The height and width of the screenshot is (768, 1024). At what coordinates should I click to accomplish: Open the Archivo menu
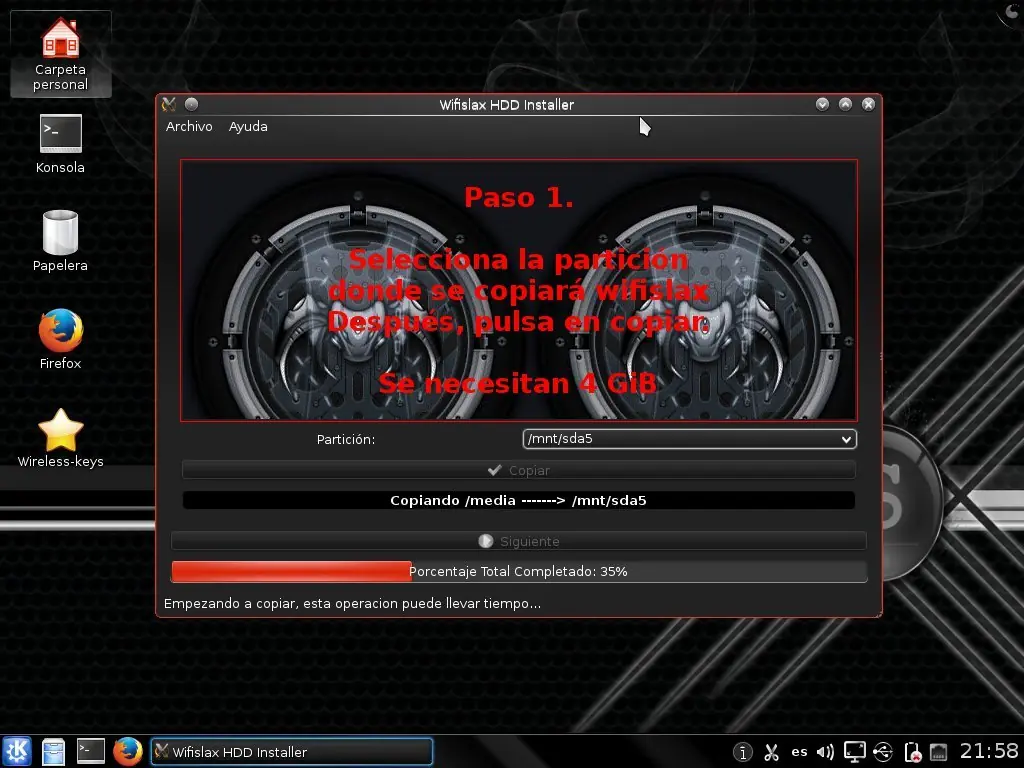(x=189, y=127)
